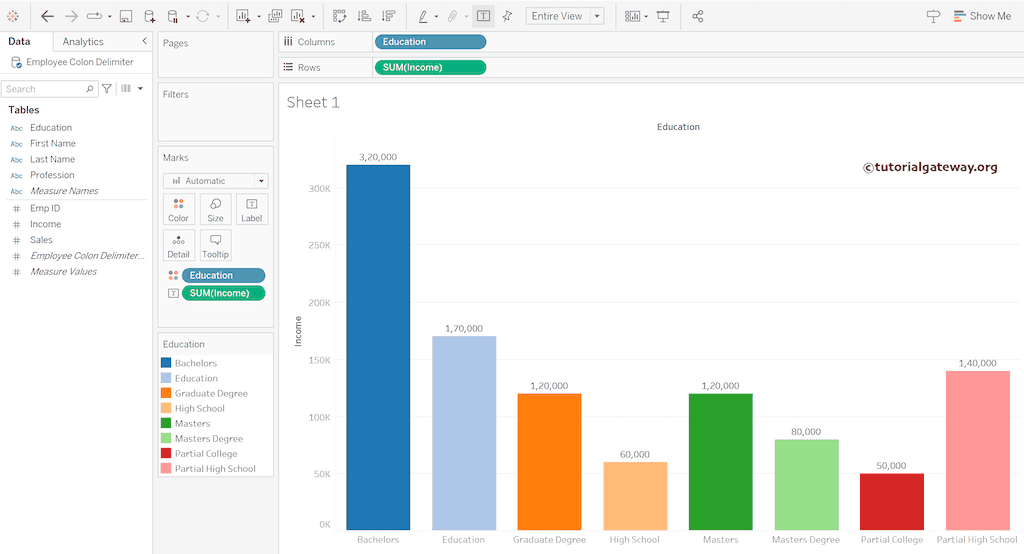Click the Graduate Degree legend color swatch
Image resolution: width=1024 pixels, height=554 pixels.
[166, 393]
